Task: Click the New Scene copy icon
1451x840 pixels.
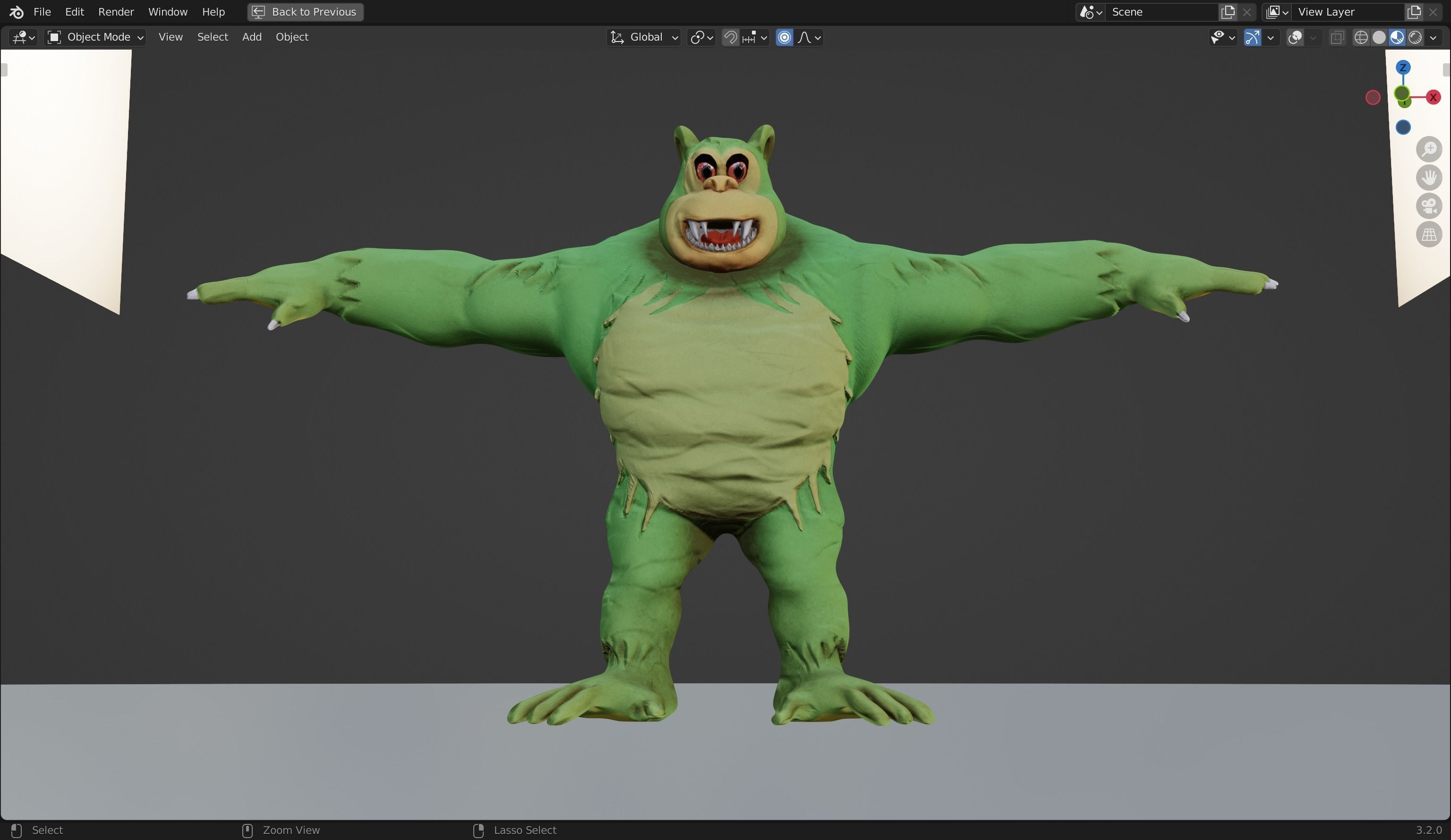Action: click(1228, 12)
